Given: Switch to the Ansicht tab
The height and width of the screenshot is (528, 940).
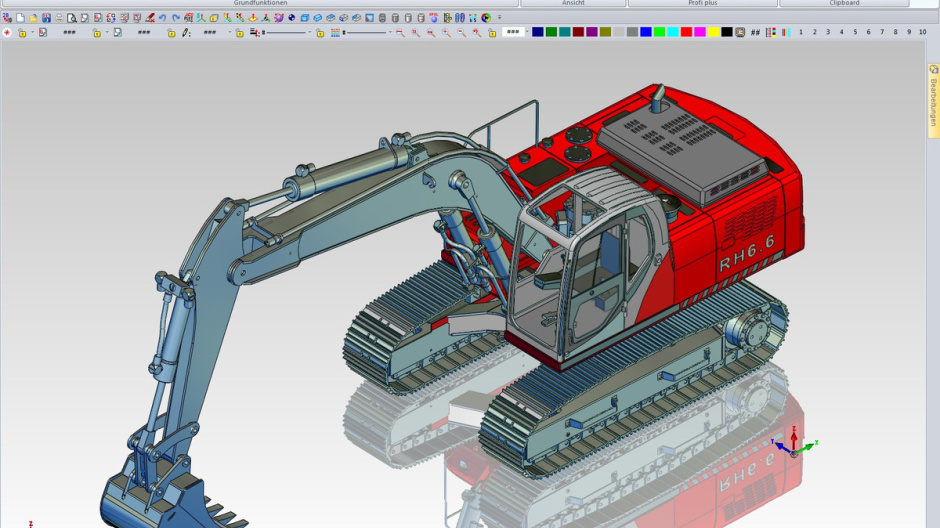Looking at the screenshot, I should coord(573,3).
